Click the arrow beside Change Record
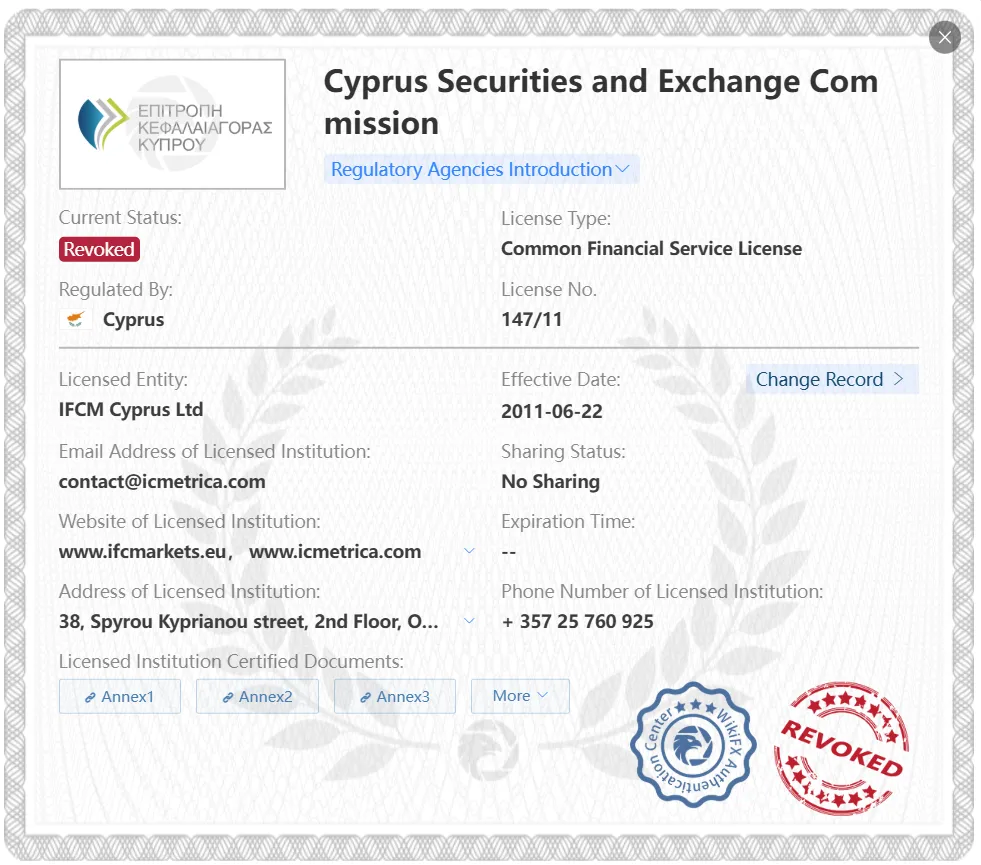981x865 pixels. [898, 379]
